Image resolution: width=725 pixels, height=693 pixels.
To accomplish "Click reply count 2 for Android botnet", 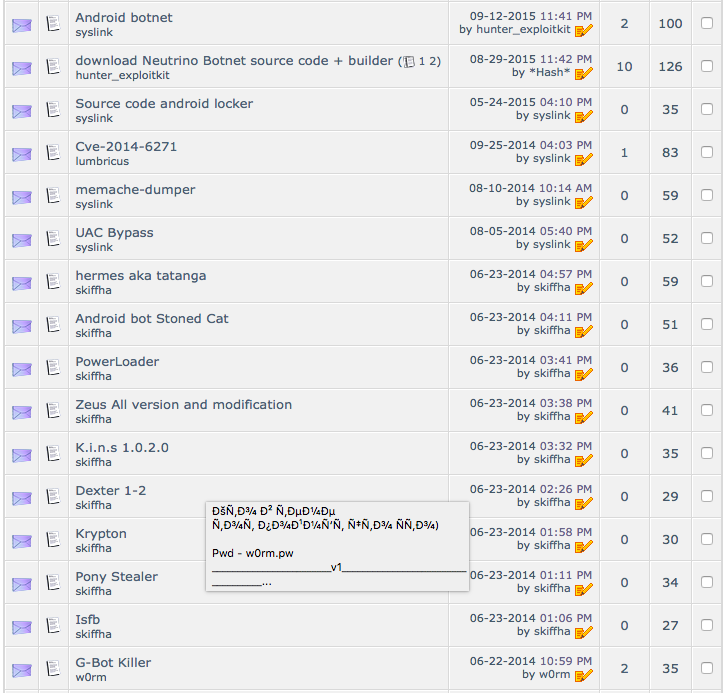I will tap(624, 24).
